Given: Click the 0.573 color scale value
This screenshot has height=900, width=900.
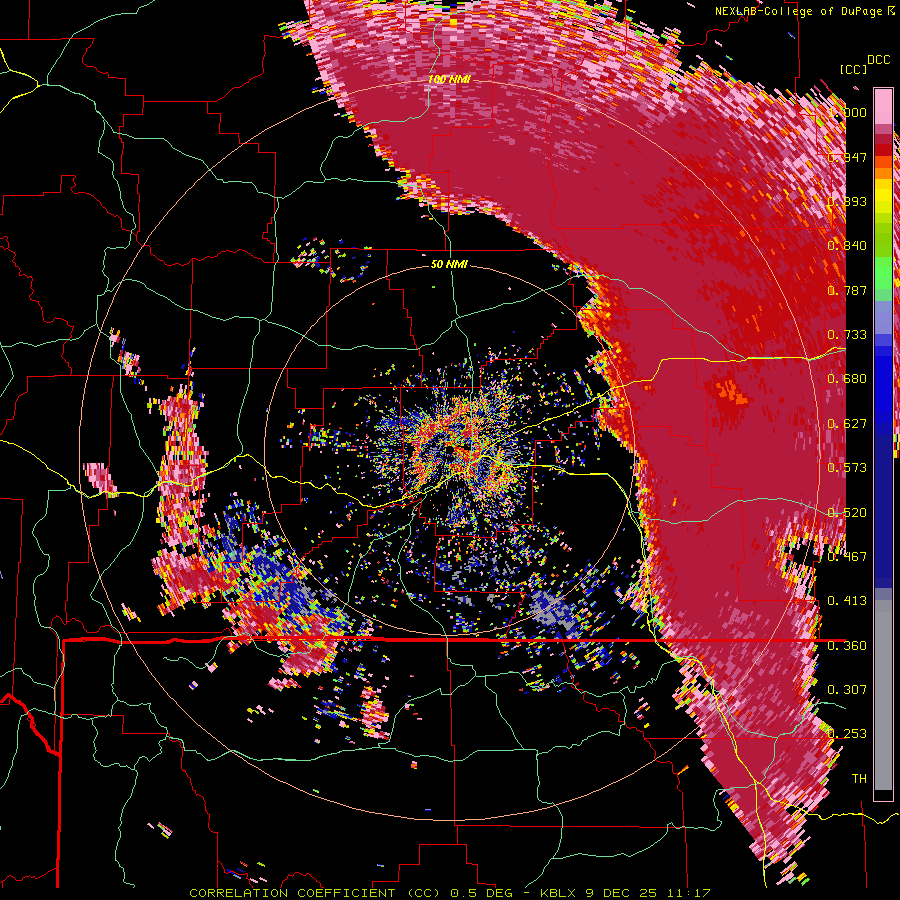Looking at the screenshot, I should coord(847,468).
